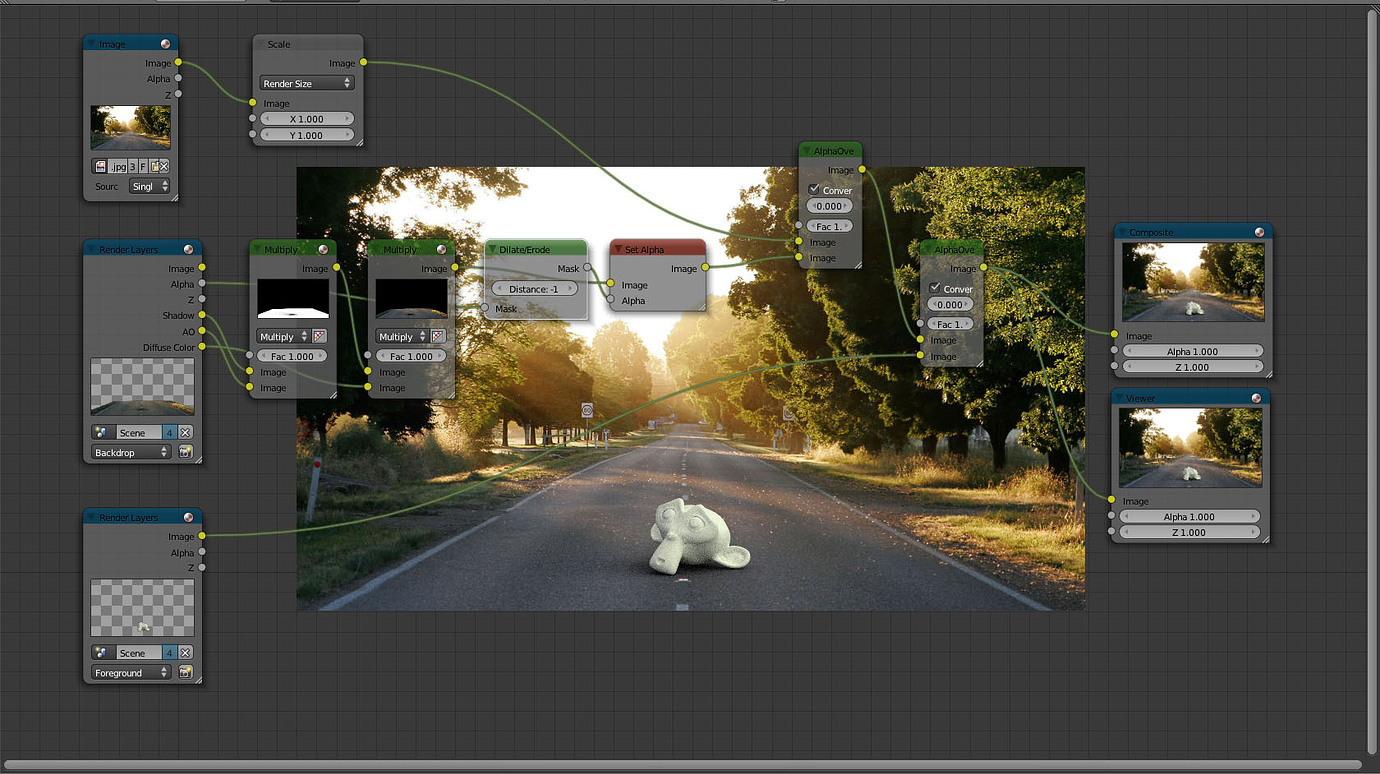Collapse the Composite node
The image size is (1380, 774).
coord(1122,232)
